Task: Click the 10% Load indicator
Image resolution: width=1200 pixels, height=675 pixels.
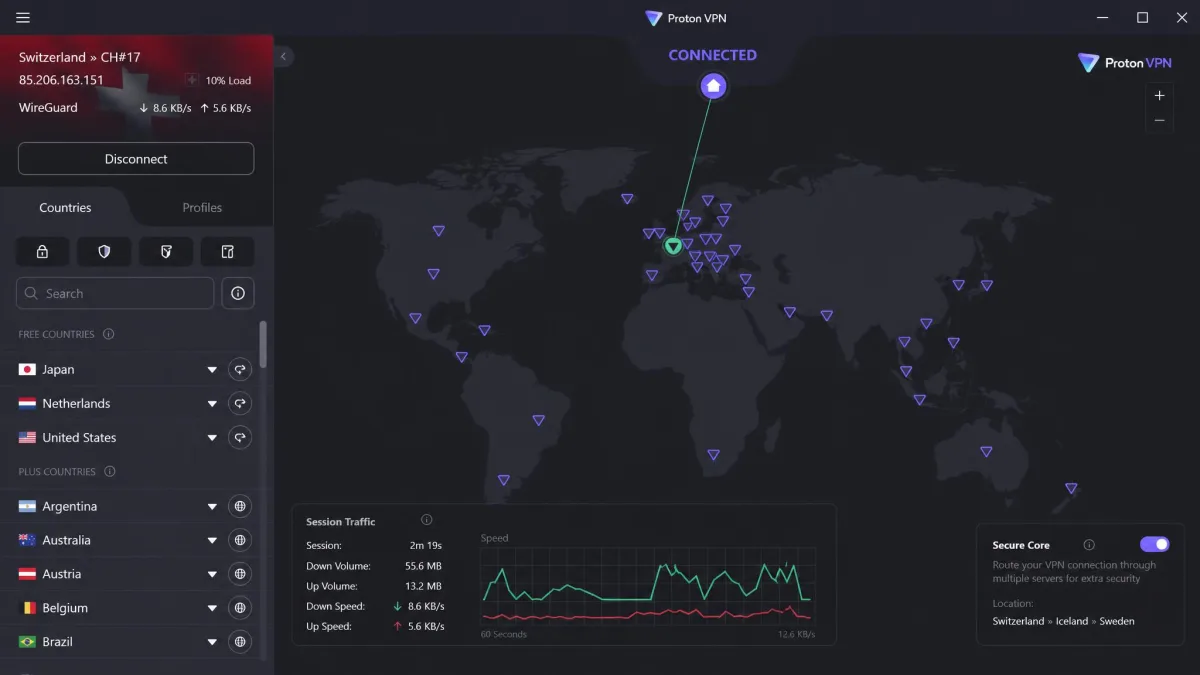Action: coord(218,80)
